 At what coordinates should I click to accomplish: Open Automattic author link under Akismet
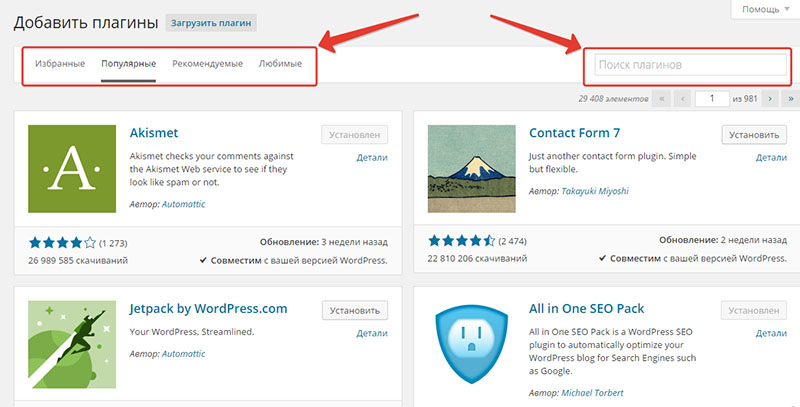tap(183, 204)
